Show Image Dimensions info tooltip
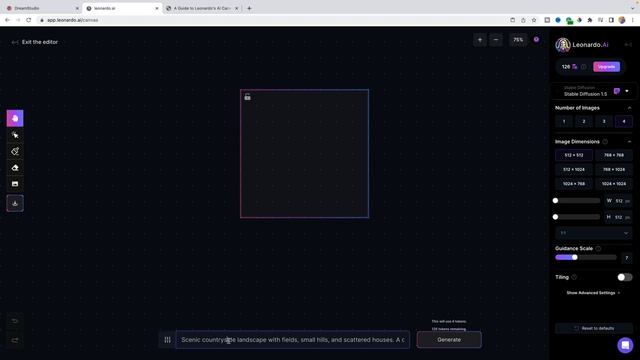640x360 pixels. (x=605, y=142)
